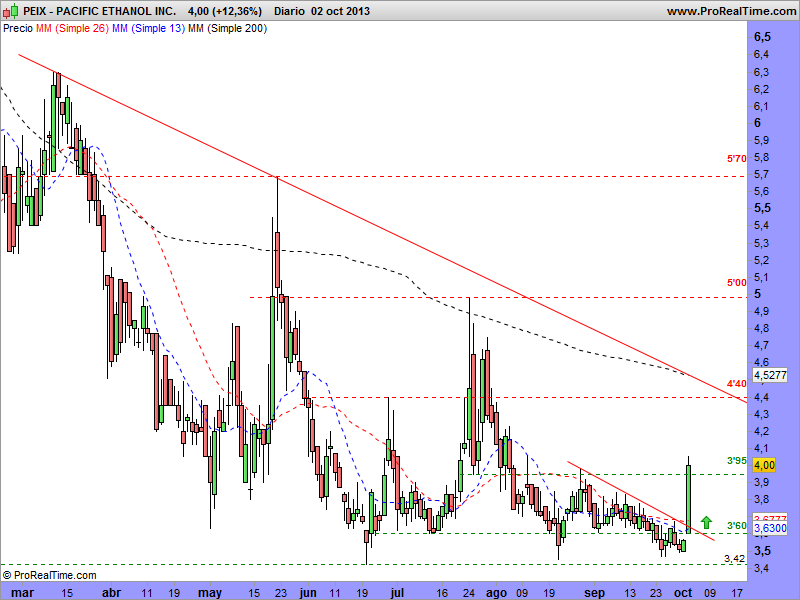Click the 5,2 value on price axis

(x=761, y=260)
